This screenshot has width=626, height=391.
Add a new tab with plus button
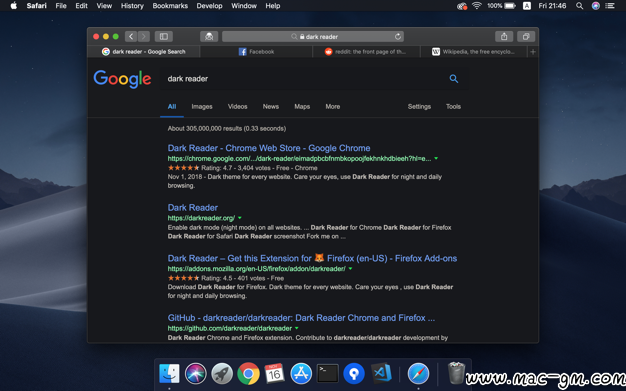point(533,52)
